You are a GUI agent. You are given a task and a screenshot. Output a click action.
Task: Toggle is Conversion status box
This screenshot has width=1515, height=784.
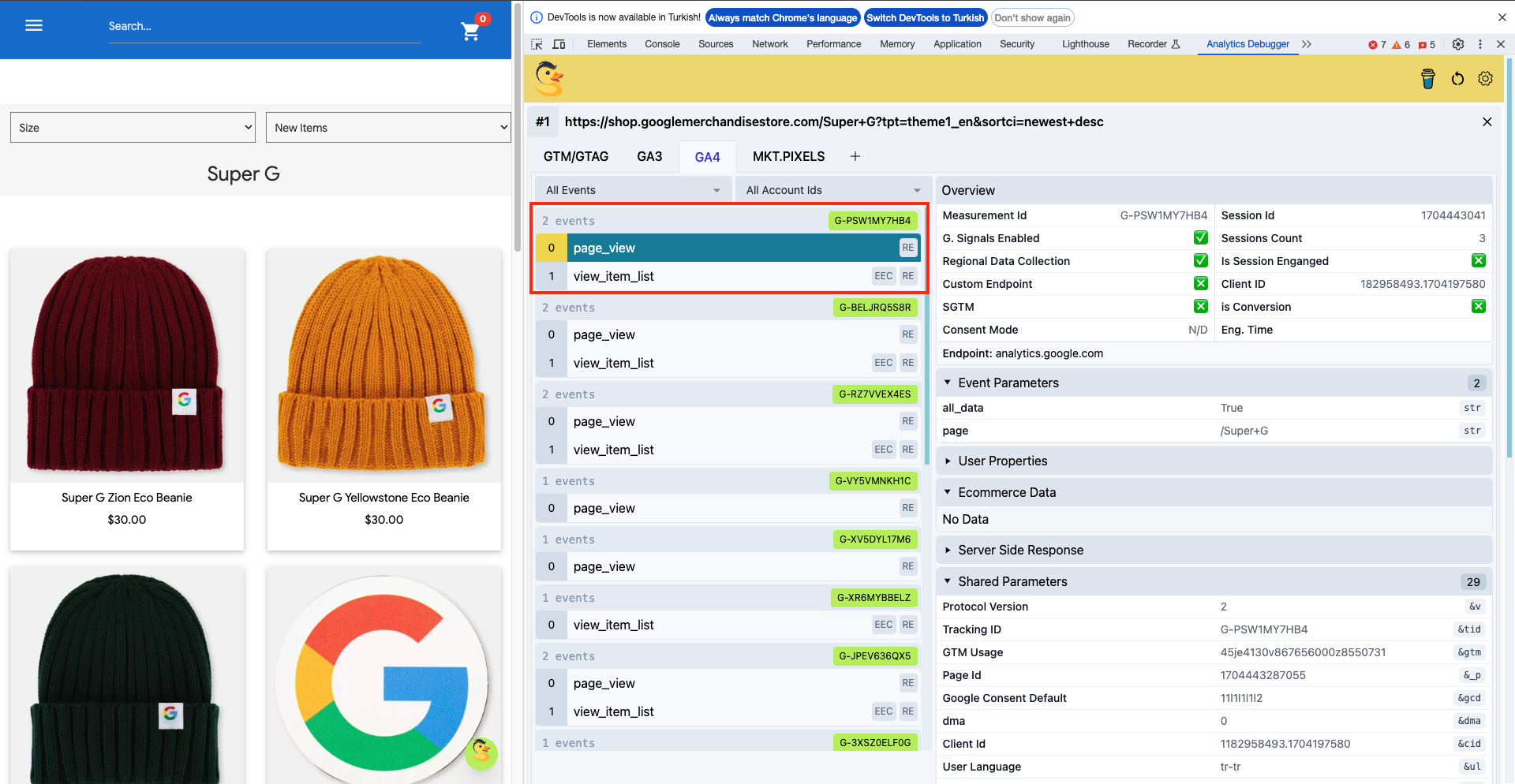point(1479,307)
